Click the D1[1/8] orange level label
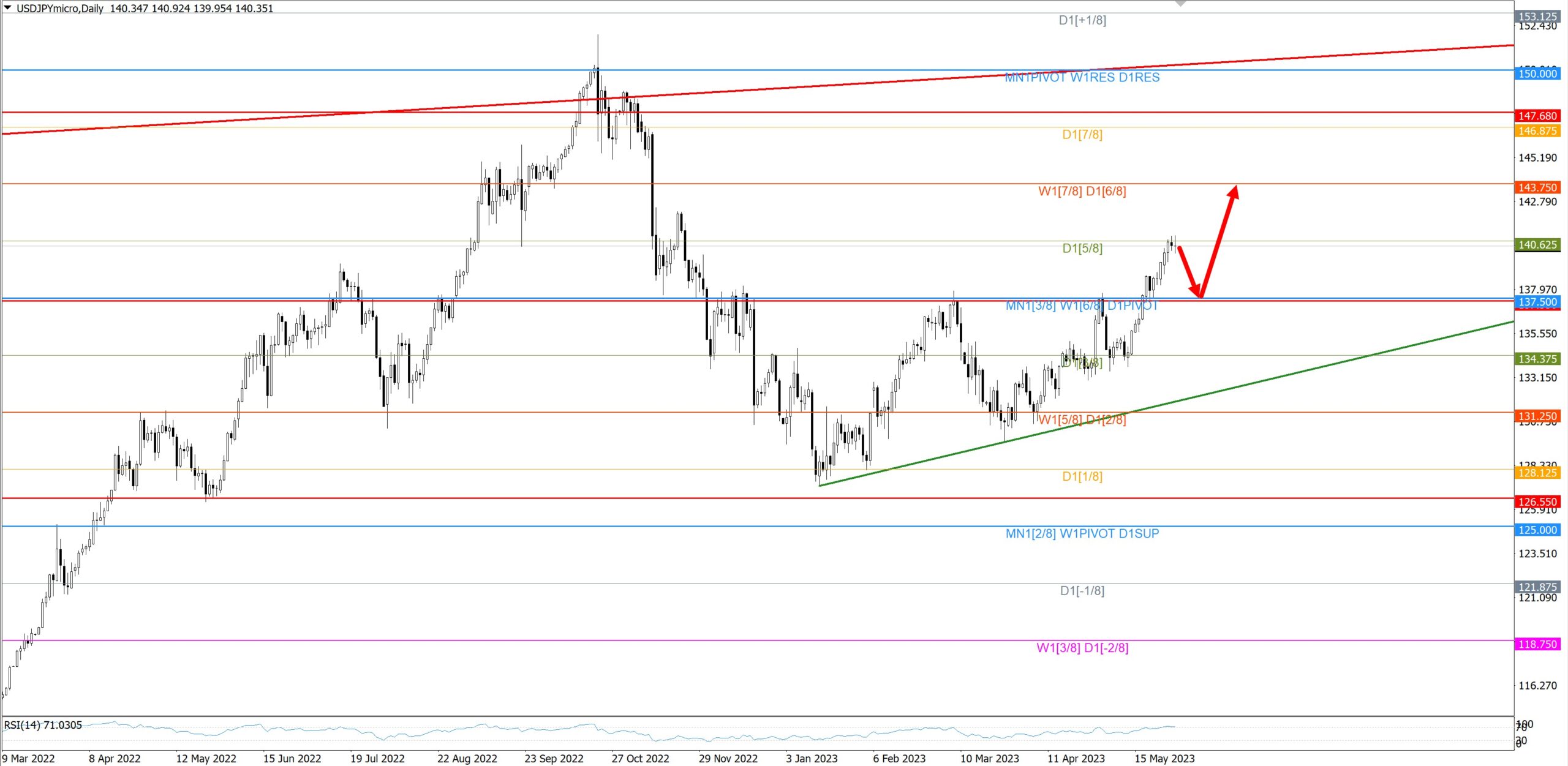This screenshot has width=1568, height=766. (x=1082, y=476)
